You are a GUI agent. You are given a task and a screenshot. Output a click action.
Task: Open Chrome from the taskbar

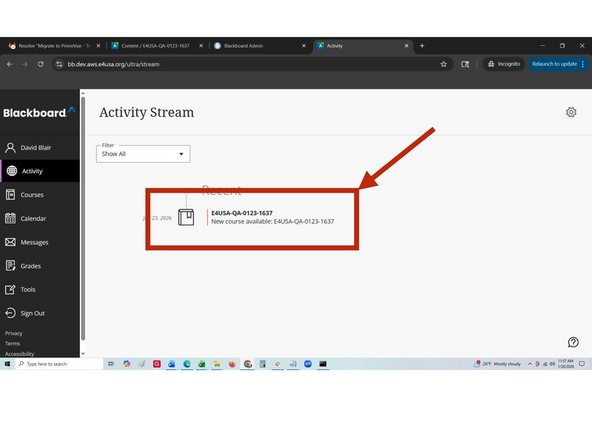point(248,364)
